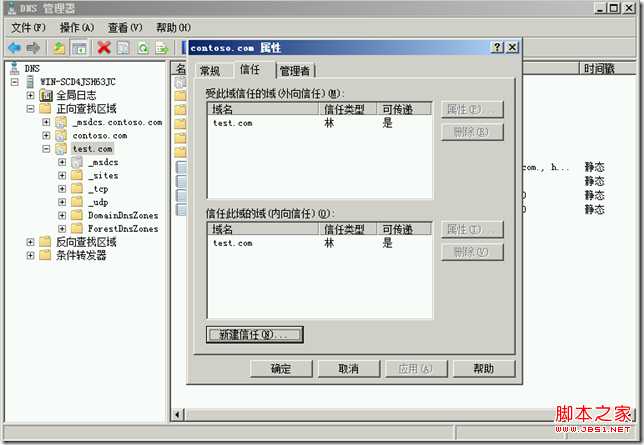The width and height of the screenshot is (644, 445).
Task: Select the DNS root node icon
Action: (15, 68)
